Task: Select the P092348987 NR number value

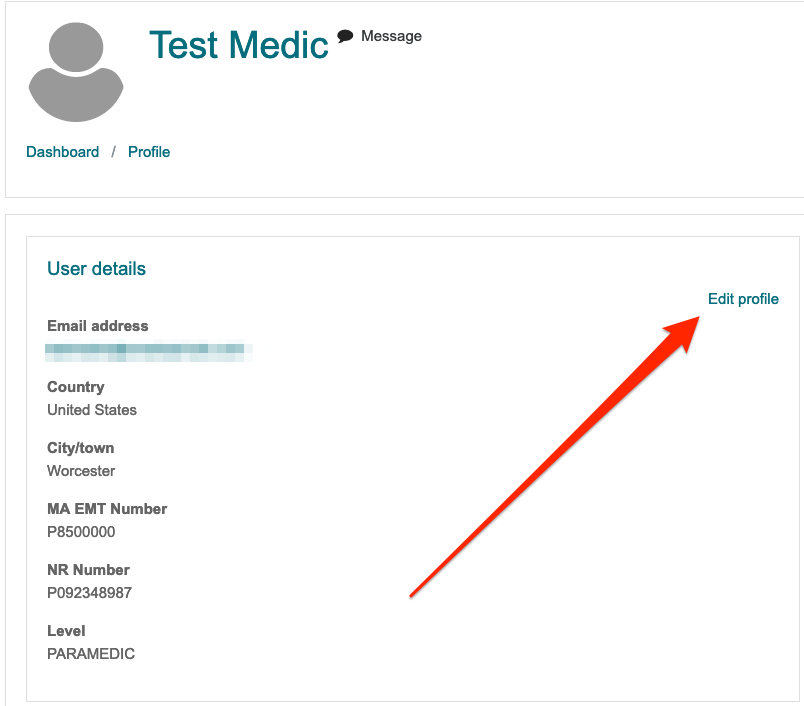Action: coord(89,593)
